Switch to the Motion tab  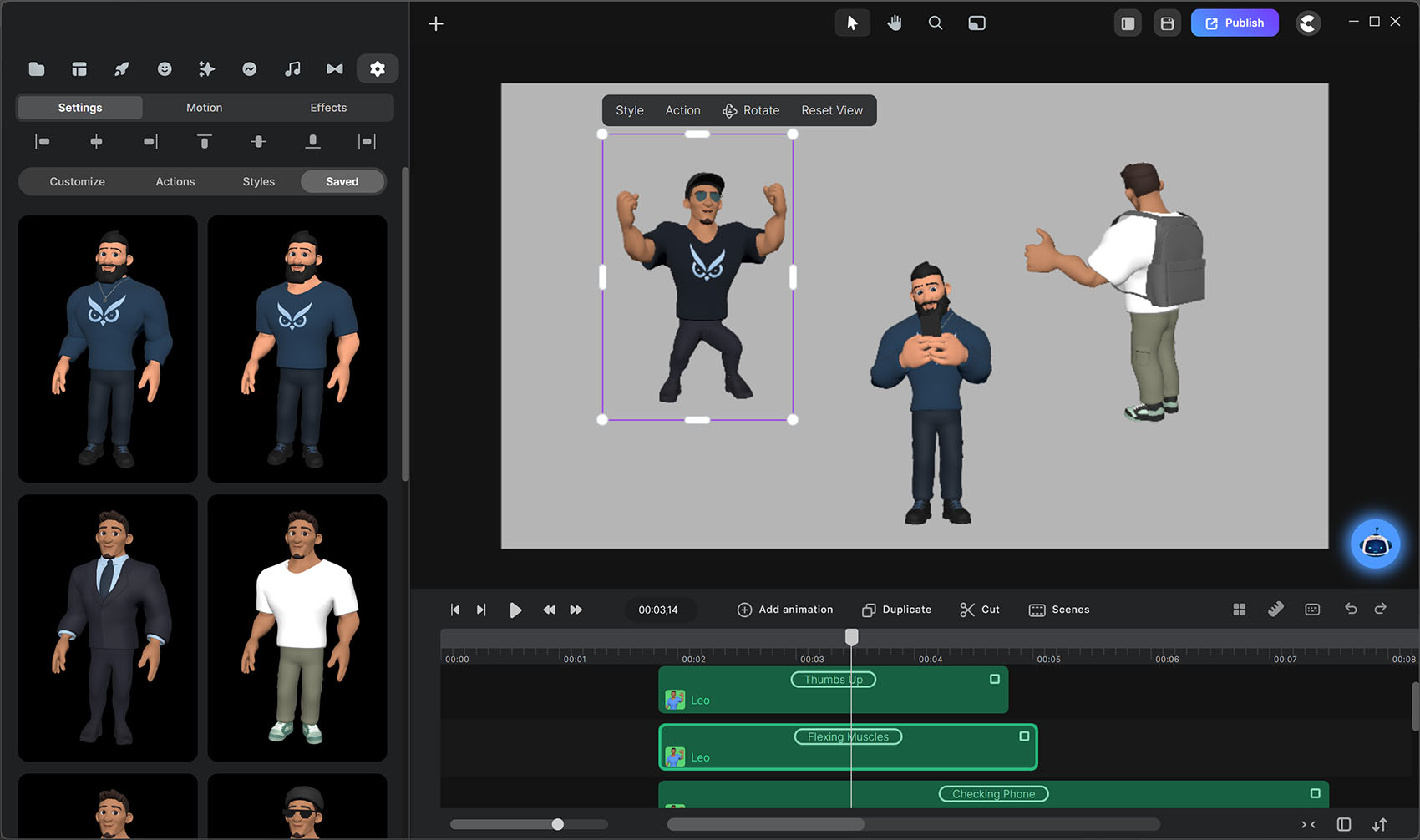click(x=204, y=108)
